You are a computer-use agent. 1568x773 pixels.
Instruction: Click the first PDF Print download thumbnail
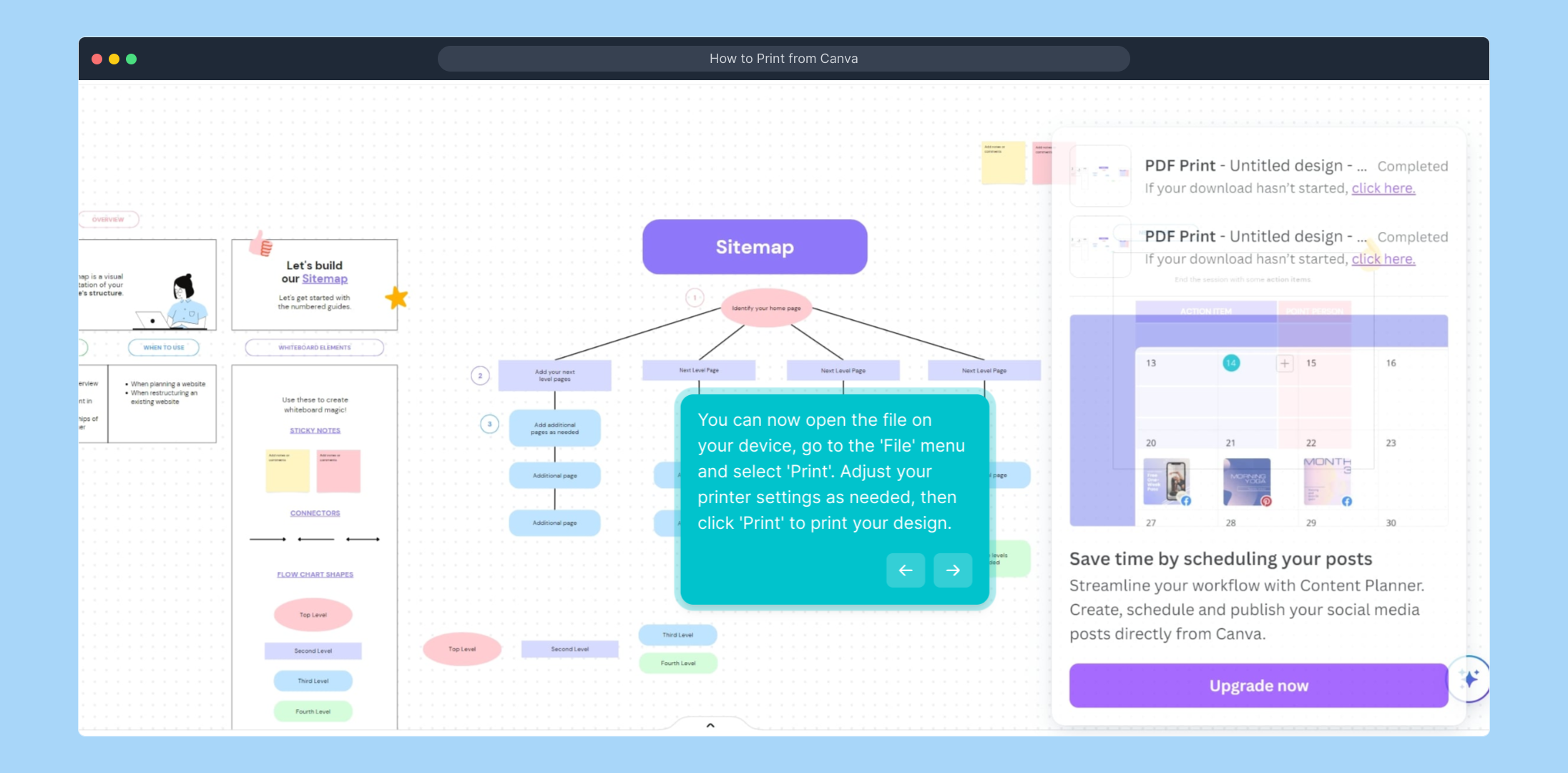1100,175
